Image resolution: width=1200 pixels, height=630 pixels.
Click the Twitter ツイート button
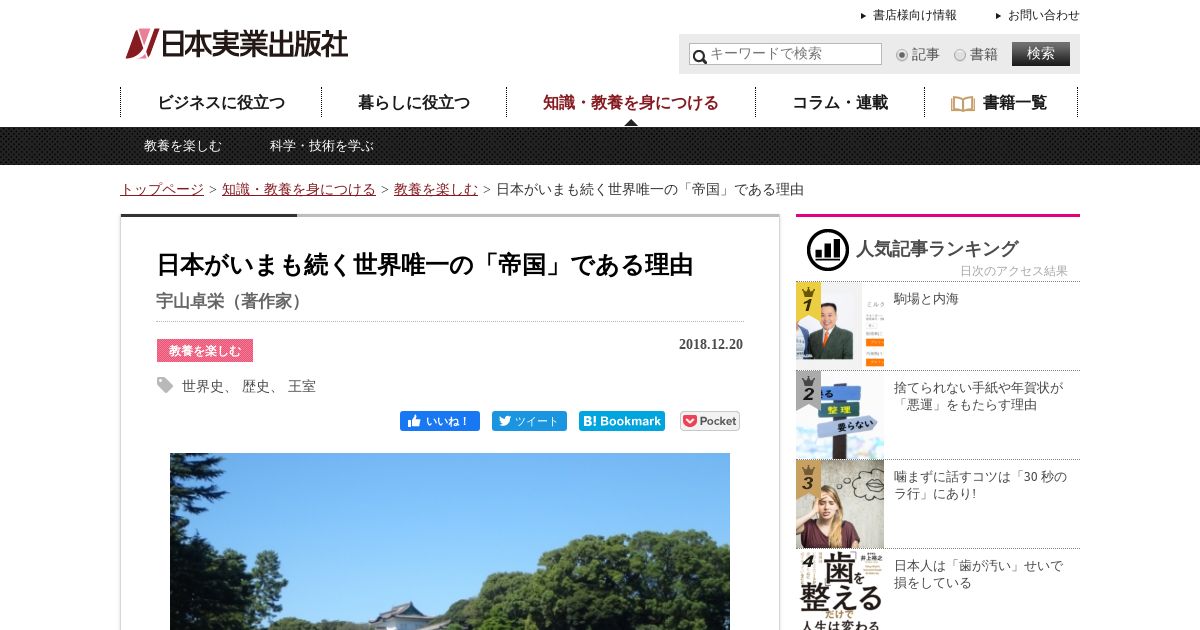coord(529,421)
